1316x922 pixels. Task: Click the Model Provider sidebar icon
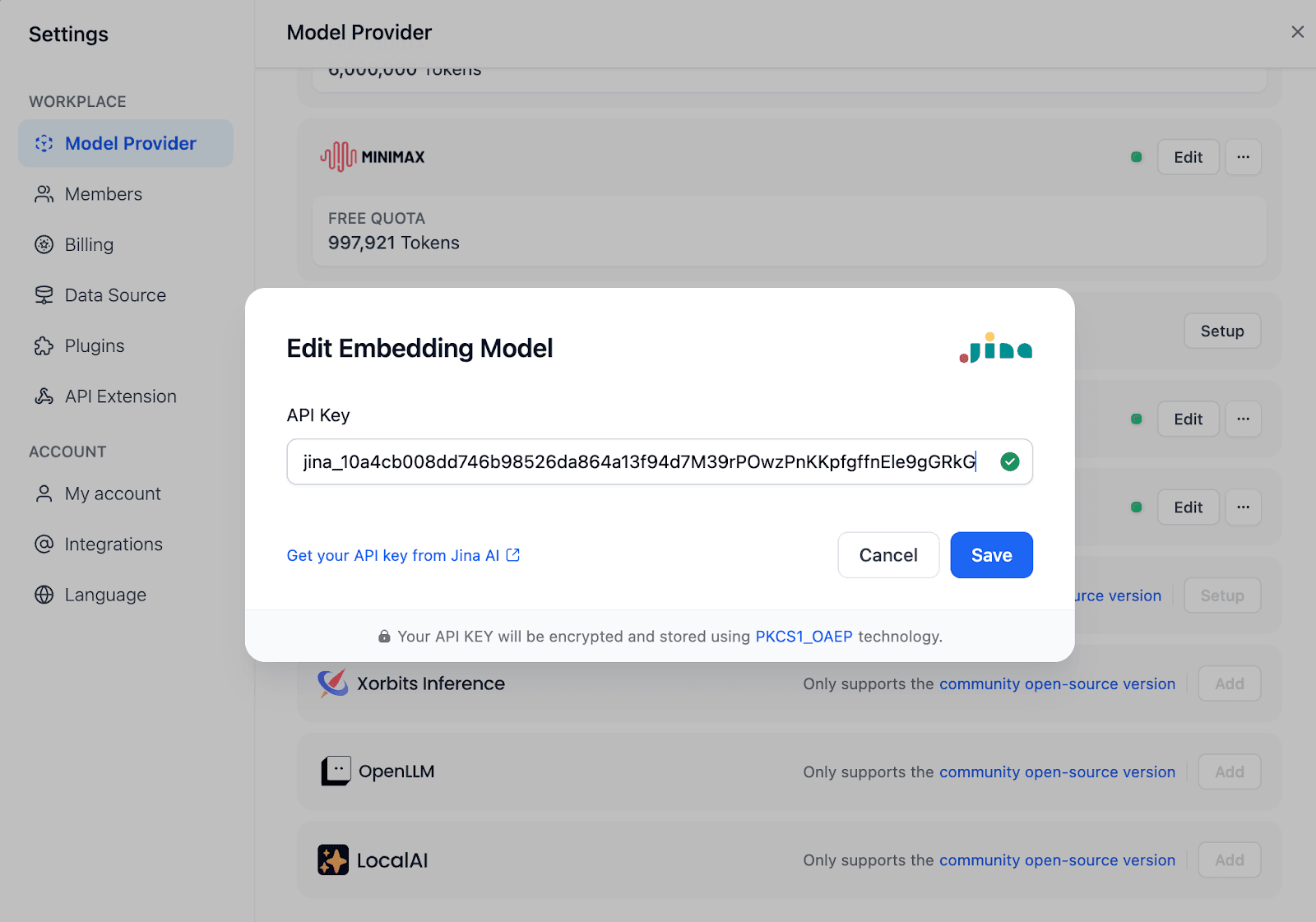tap(44, 144)
